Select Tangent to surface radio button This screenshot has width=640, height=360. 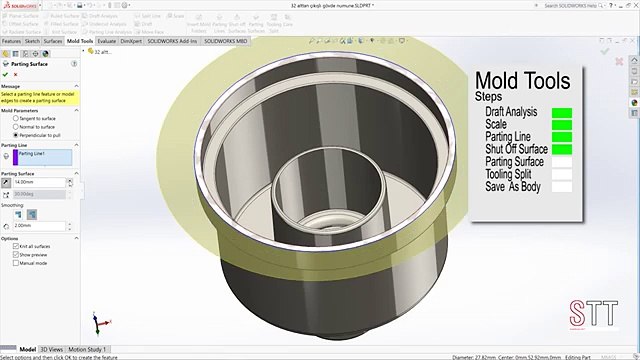pos(16,118)
